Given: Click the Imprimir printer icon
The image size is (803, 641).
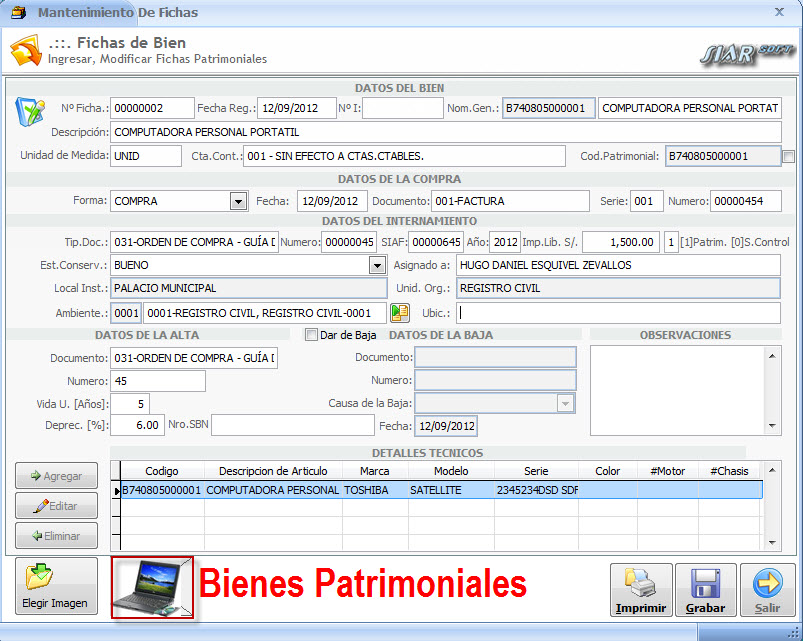Looking at the screenshot, I should coord(641,583).
